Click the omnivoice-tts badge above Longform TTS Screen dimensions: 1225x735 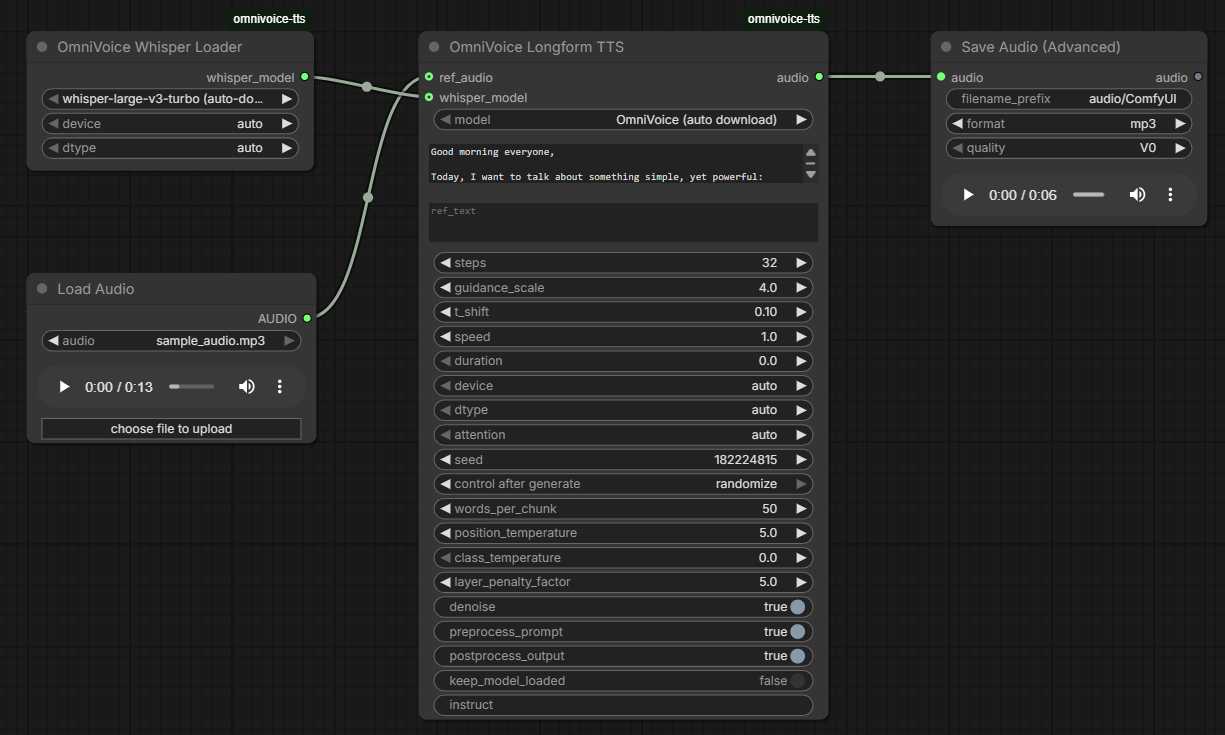[x=784, y=19]
